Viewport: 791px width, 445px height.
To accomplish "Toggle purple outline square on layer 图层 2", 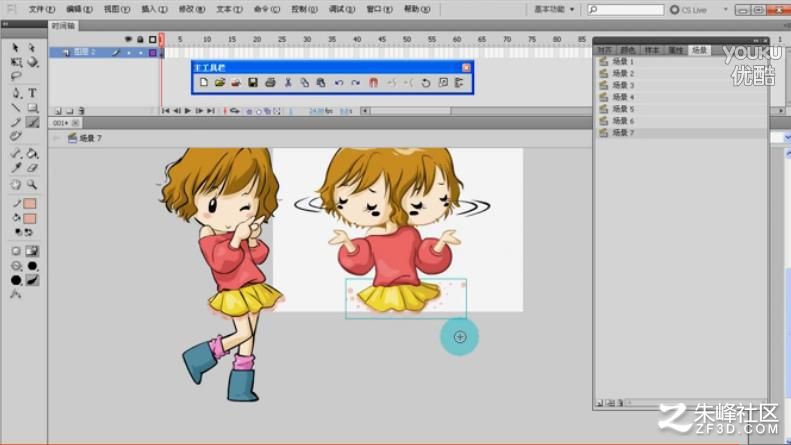I will tap(152, 52).
